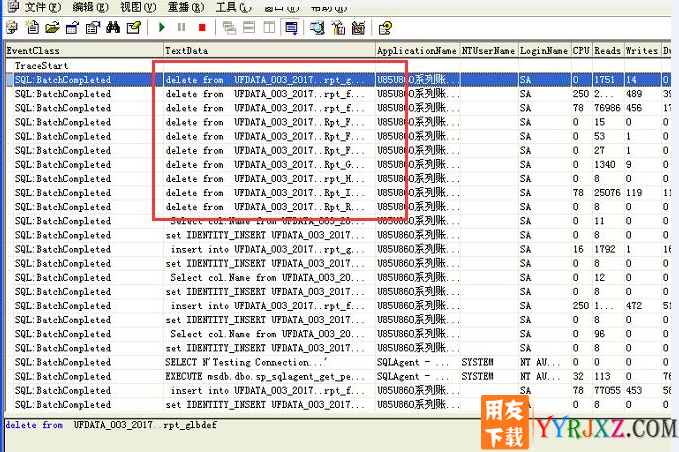The image size is (679, 452).
Task: Click the Writes value 456
Action: click(634, 108)
